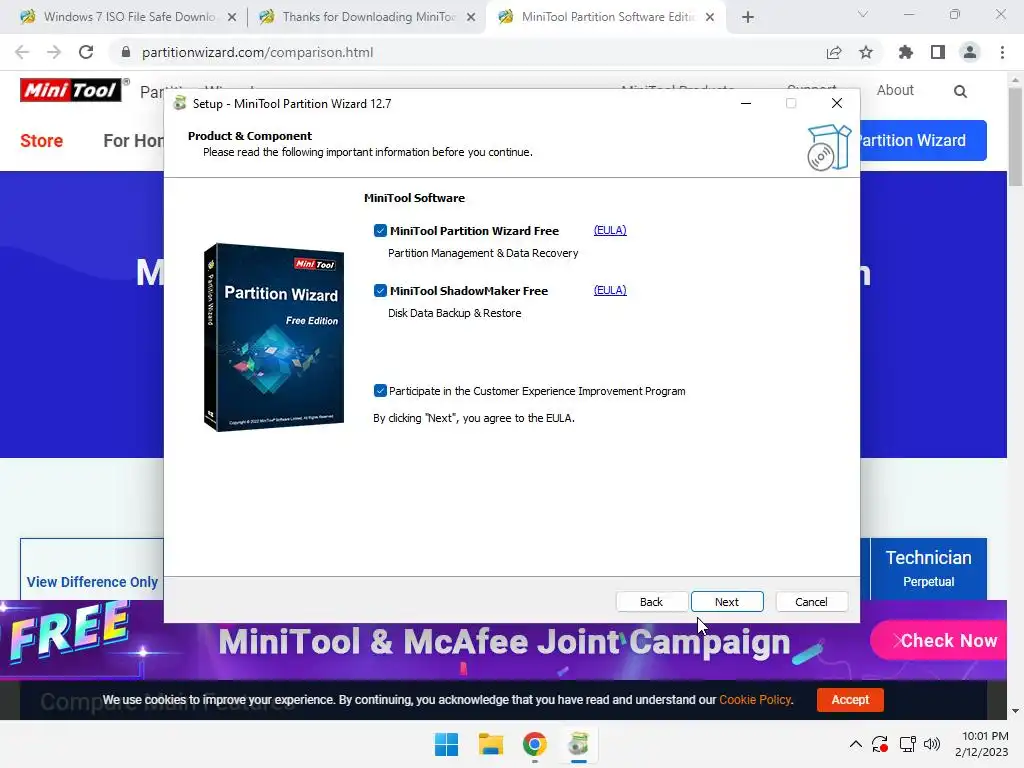Cancel the MiniTool setup
1024x768 pixels.
pos(811,601)
